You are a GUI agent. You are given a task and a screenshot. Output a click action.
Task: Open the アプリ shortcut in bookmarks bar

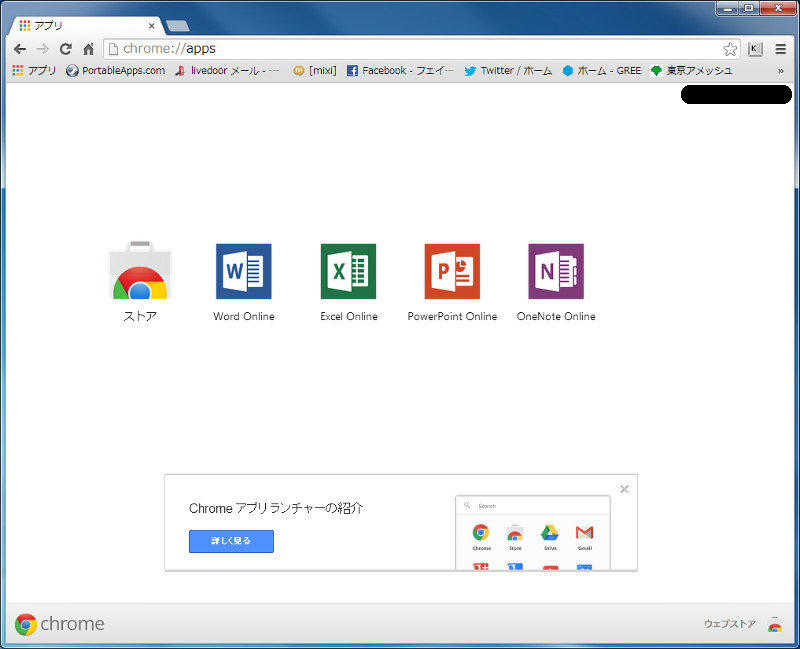pyautogui.click(x=34, y=70)
